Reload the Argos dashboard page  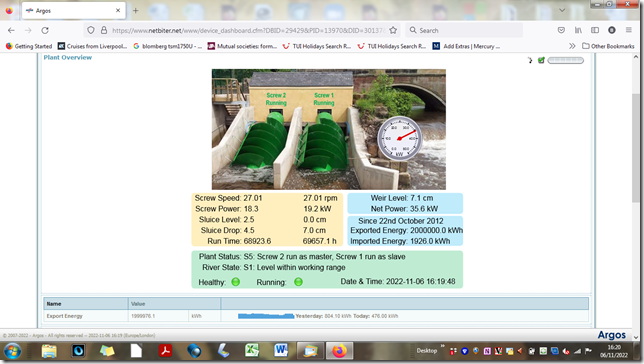(45, 30)
